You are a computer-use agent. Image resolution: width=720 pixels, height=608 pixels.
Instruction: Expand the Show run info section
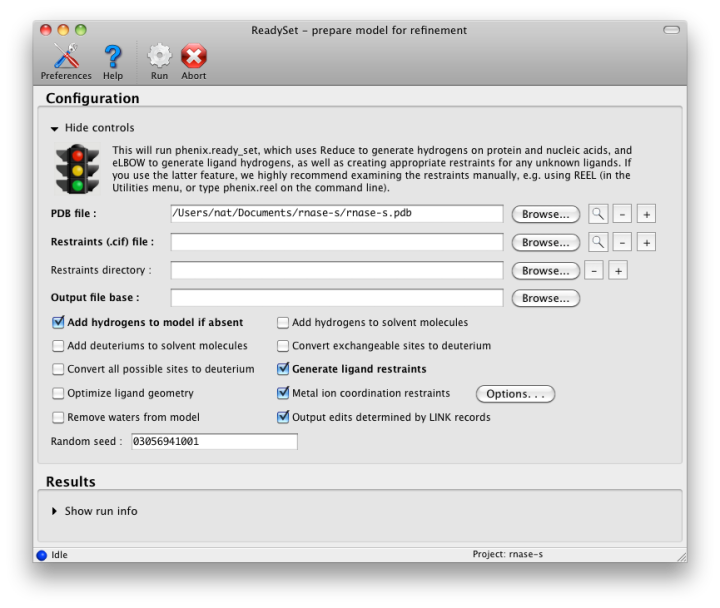55,511
